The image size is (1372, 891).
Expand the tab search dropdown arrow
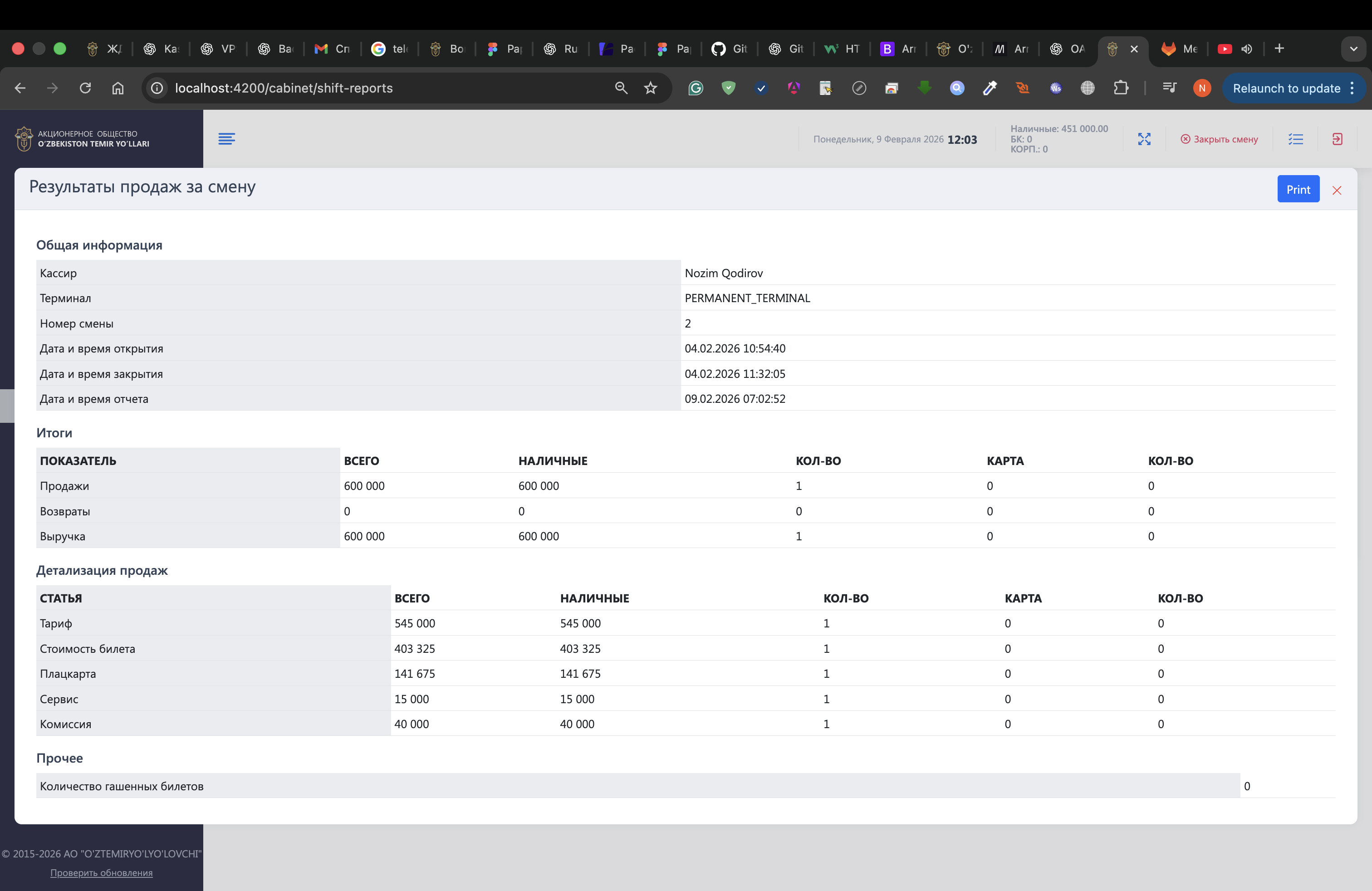[x=1353, y=49]
